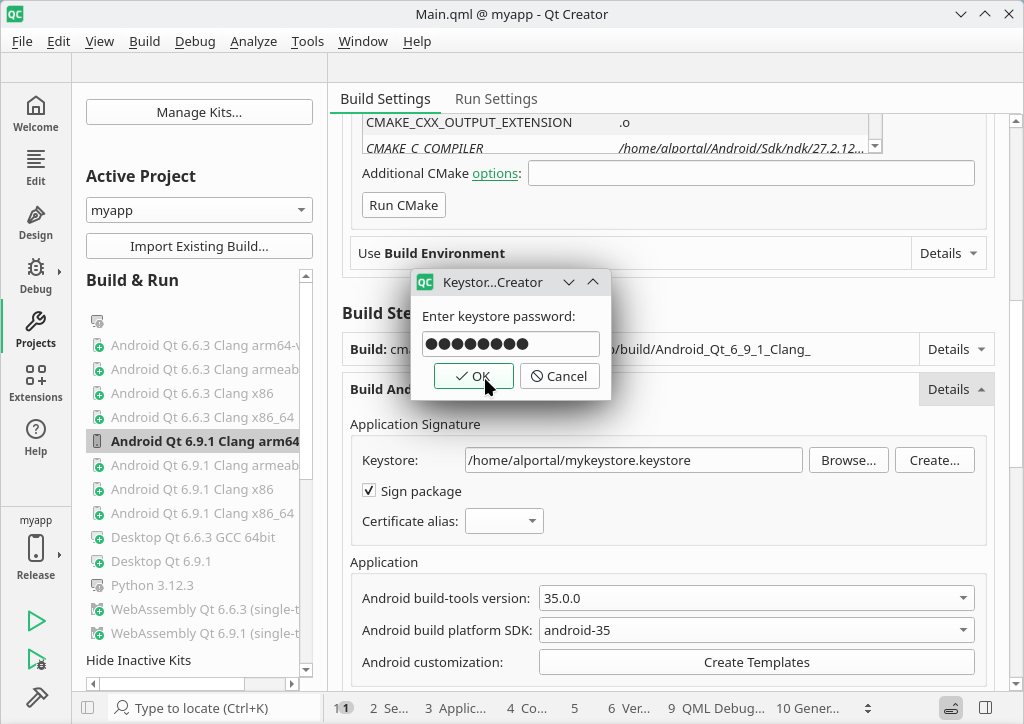Screen dimensions: 1024x724
Task: Open the Analyze menu
Action: [x=253, y=41]
